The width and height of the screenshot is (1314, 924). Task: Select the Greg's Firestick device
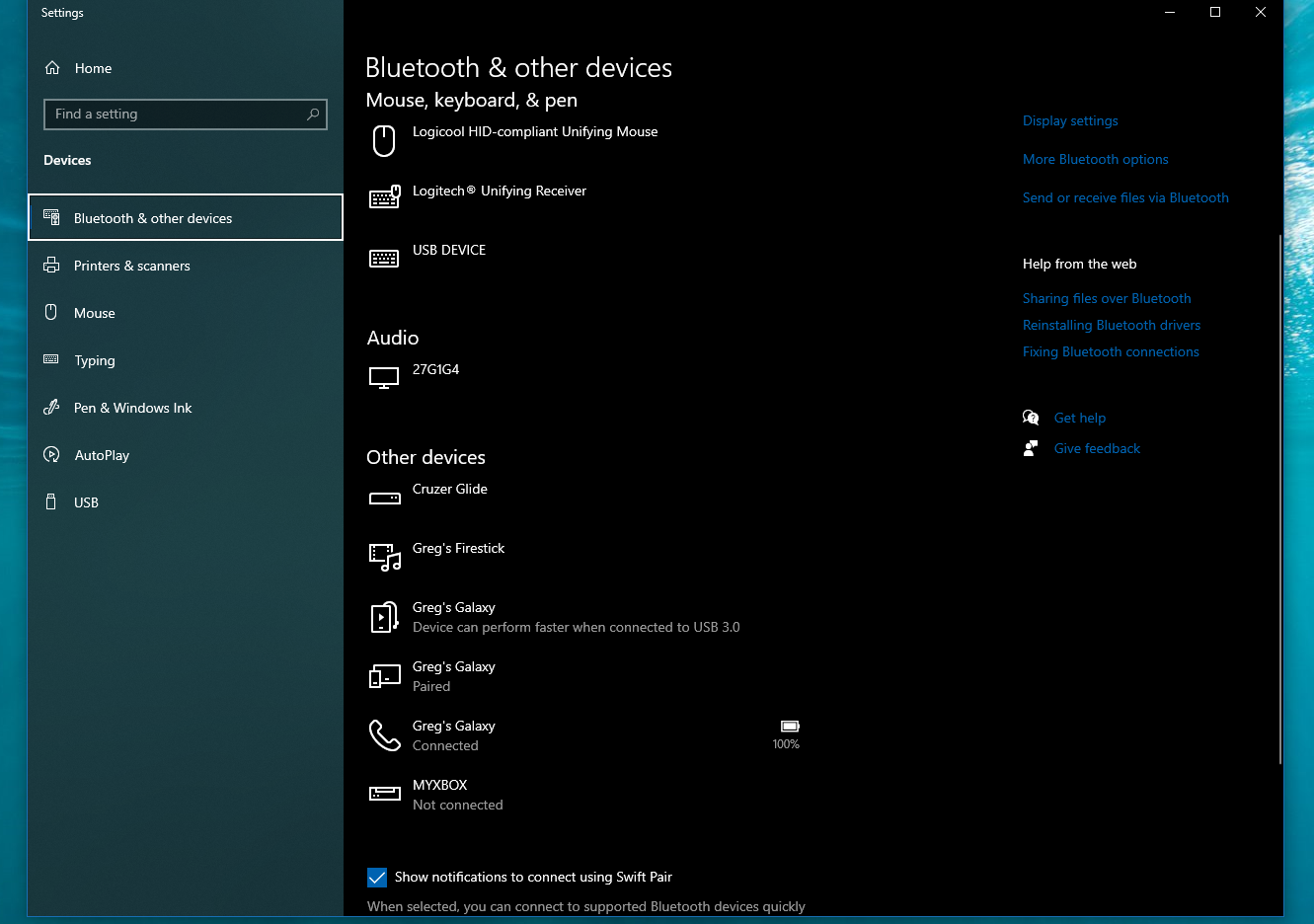(x=584, y=558)
